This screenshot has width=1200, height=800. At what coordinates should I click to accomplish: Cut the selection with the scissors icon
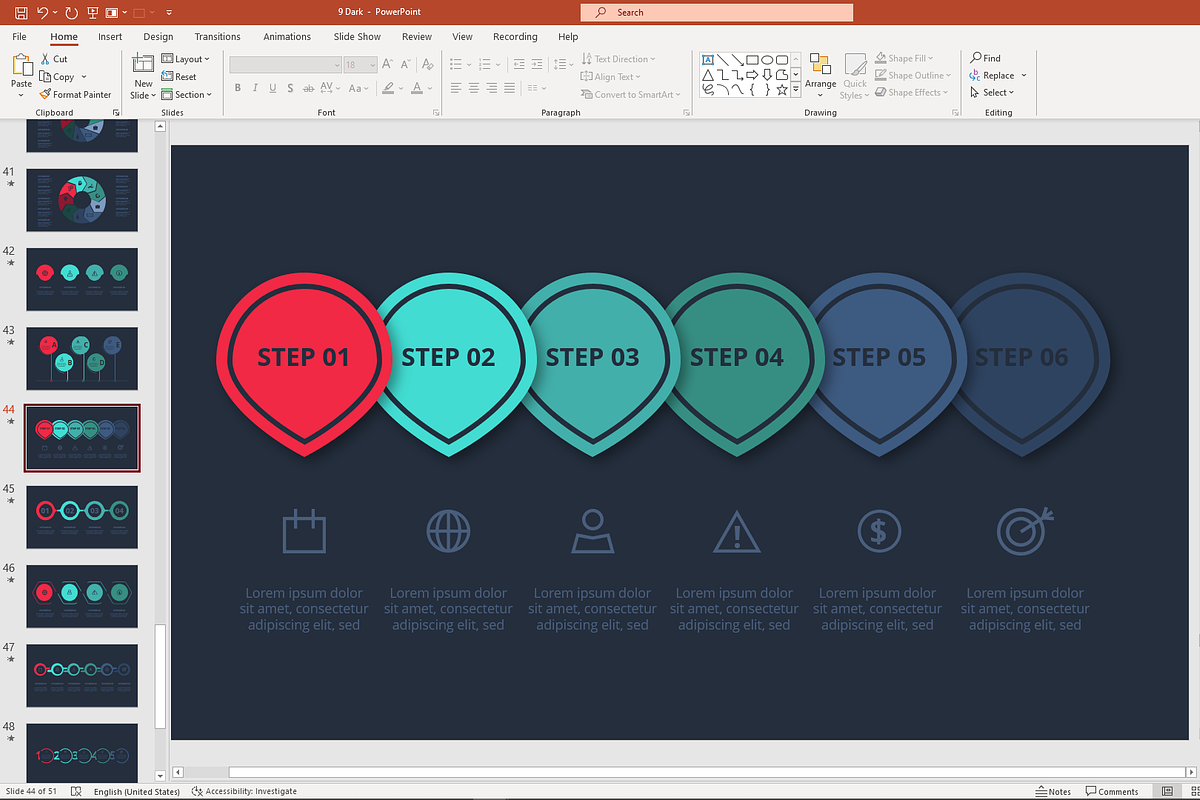[x=54, y=59]
